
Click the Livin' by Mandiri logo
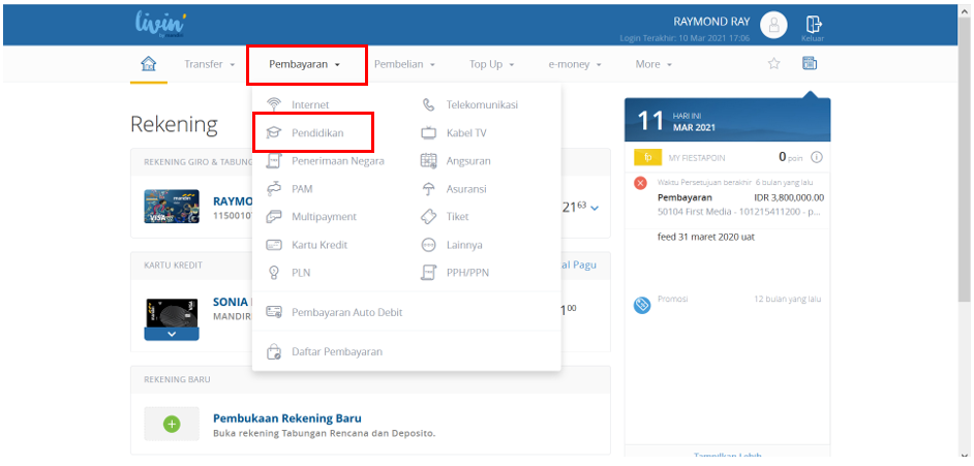pos(160,25)
